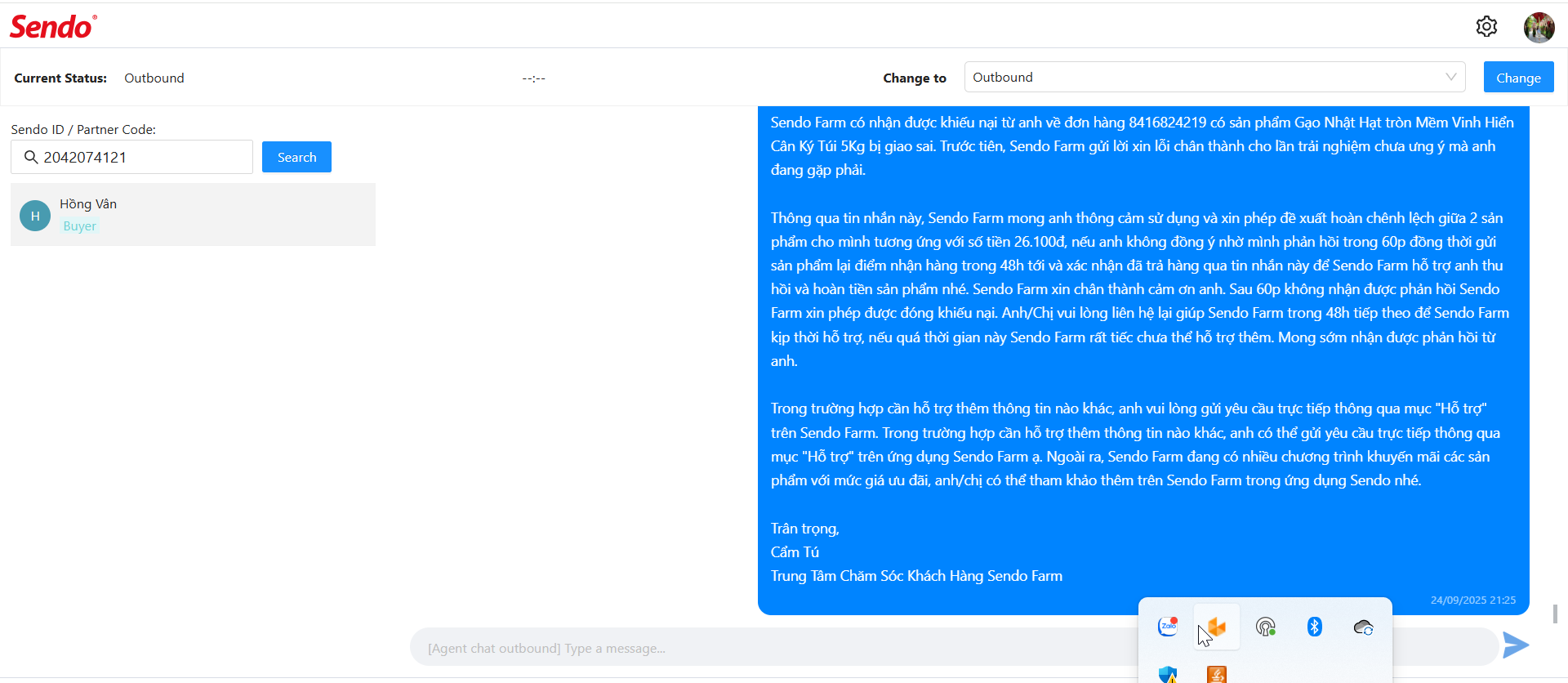Open Windows Security shield tray icon
1568x683 pixels.
[x=1168, y=675]
